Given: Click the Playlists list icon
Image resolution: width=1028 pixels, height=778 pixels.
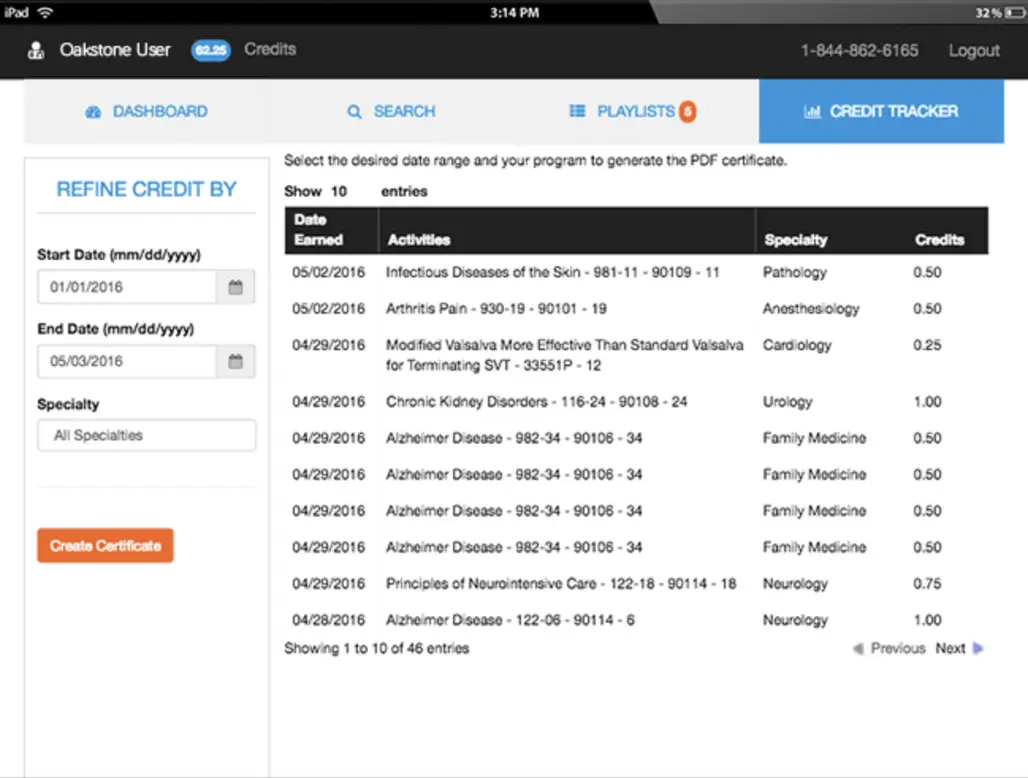Looking at the screenshot, I should pos(577,111).
